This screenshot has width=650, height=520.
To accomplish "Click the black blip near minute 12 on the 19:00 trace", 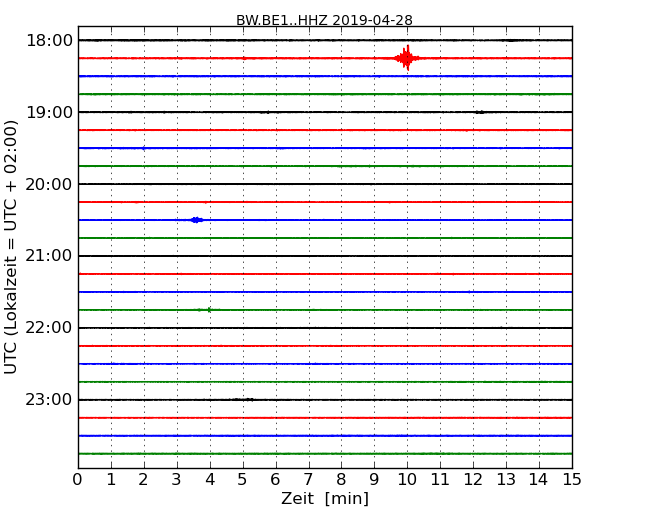I will (480, 112).
